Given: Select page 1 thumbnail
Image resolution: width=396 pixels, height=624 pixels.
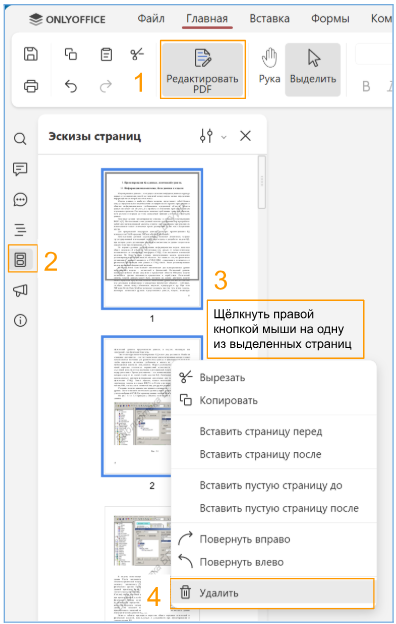Looking at the screenshot, I should tap(152, 239).
